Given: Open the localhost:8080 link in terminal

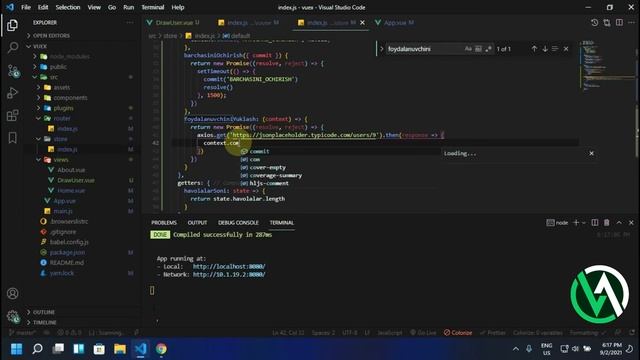Looking at the screenshot, I should click(229, 267).
